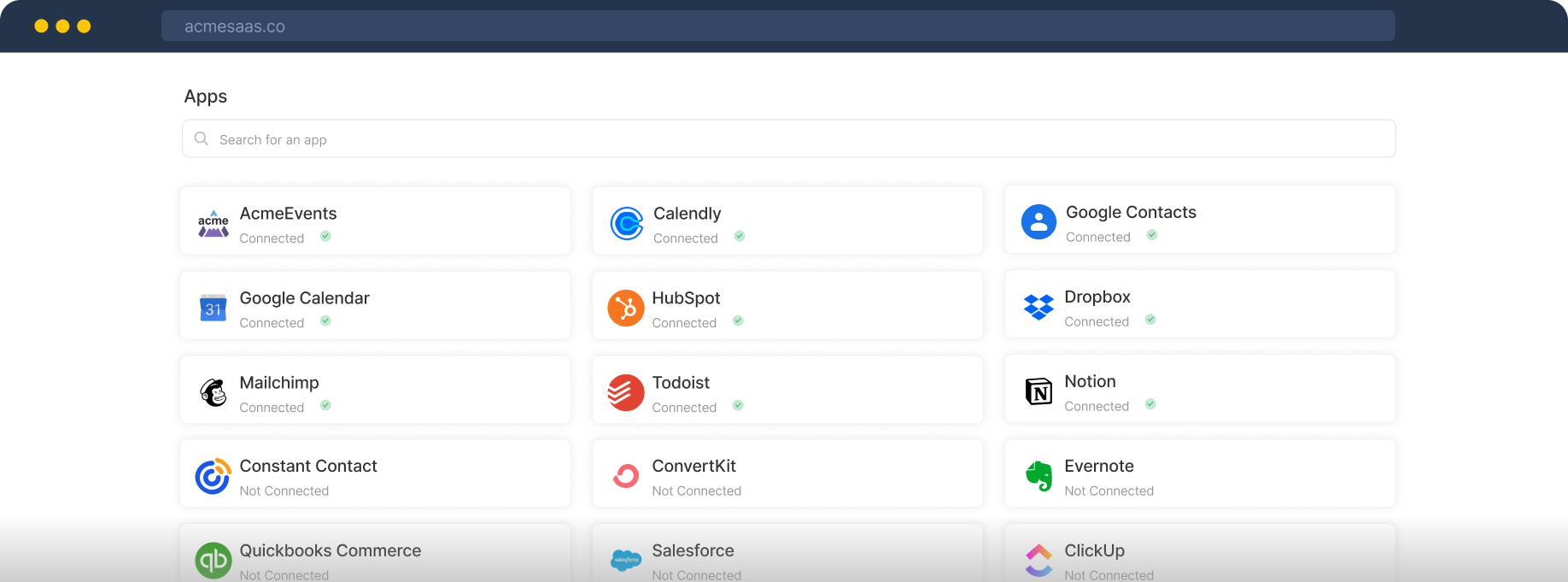Open the Dropbox app name
Screen dimensions: 1568x582
pos(1097,297)
